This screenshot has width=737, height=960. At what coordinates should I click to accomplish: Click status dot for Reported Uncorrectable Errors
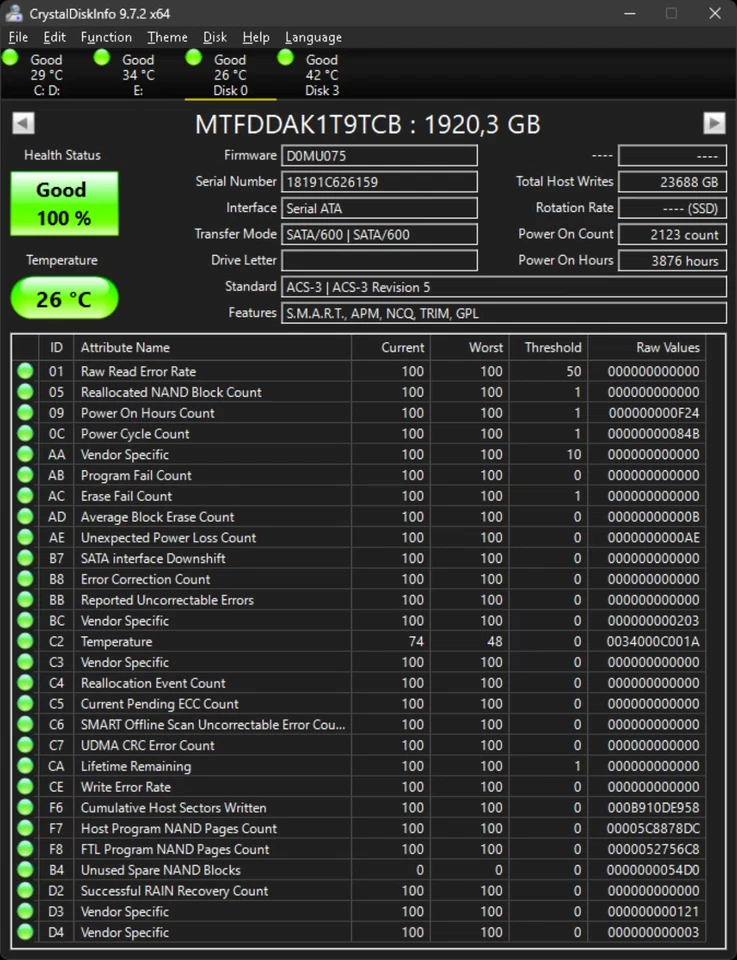pyautogui.click(x=25, y=600)
